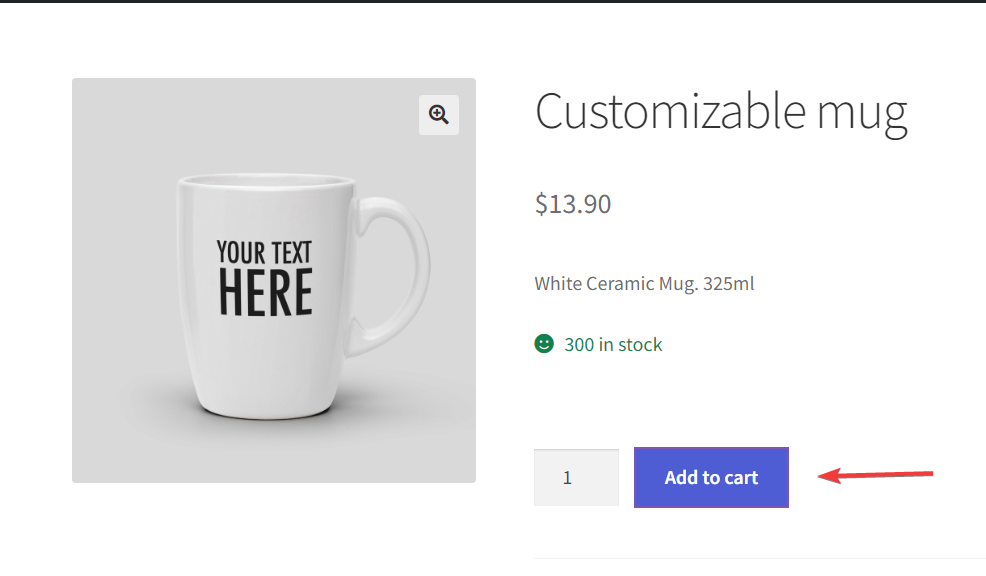The width and height of the screenshot is (986, 576).
Task: Click the dark bar at page top
Action: 493,1
